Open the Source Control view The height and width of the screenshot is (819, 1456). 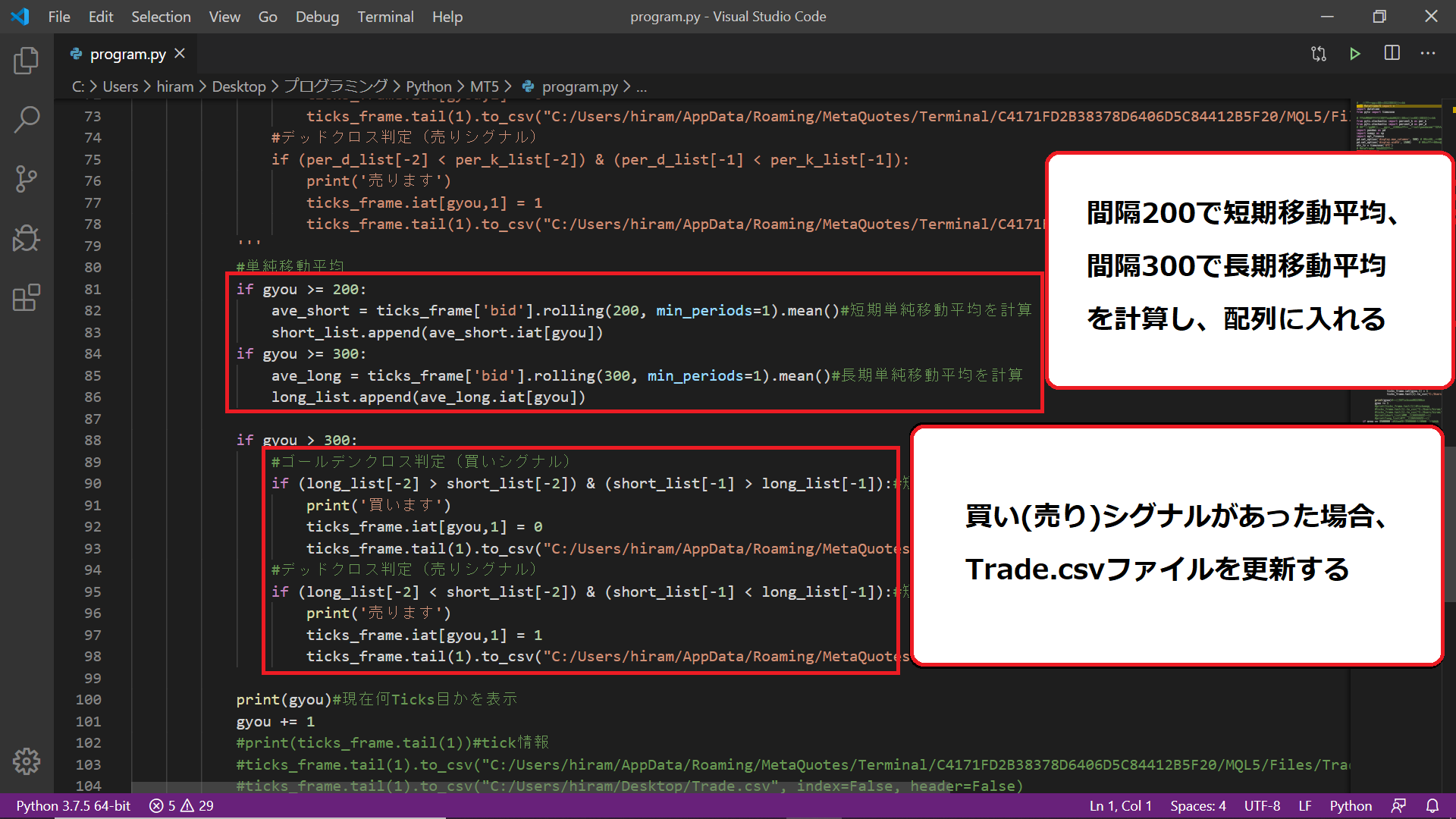(x=27, y=179)
